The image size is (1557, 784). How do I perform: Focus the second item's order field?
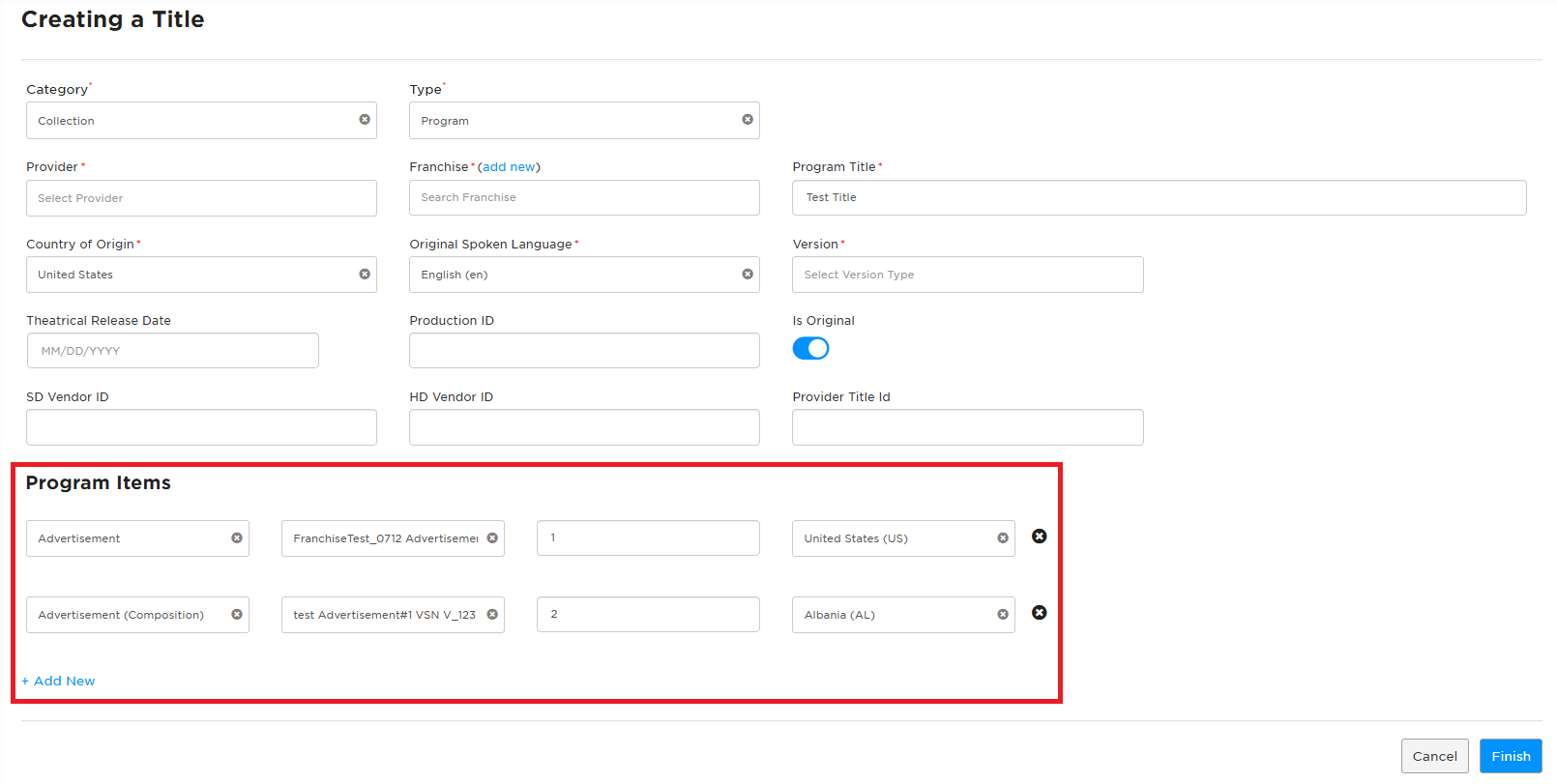click(x=648, y=614)
